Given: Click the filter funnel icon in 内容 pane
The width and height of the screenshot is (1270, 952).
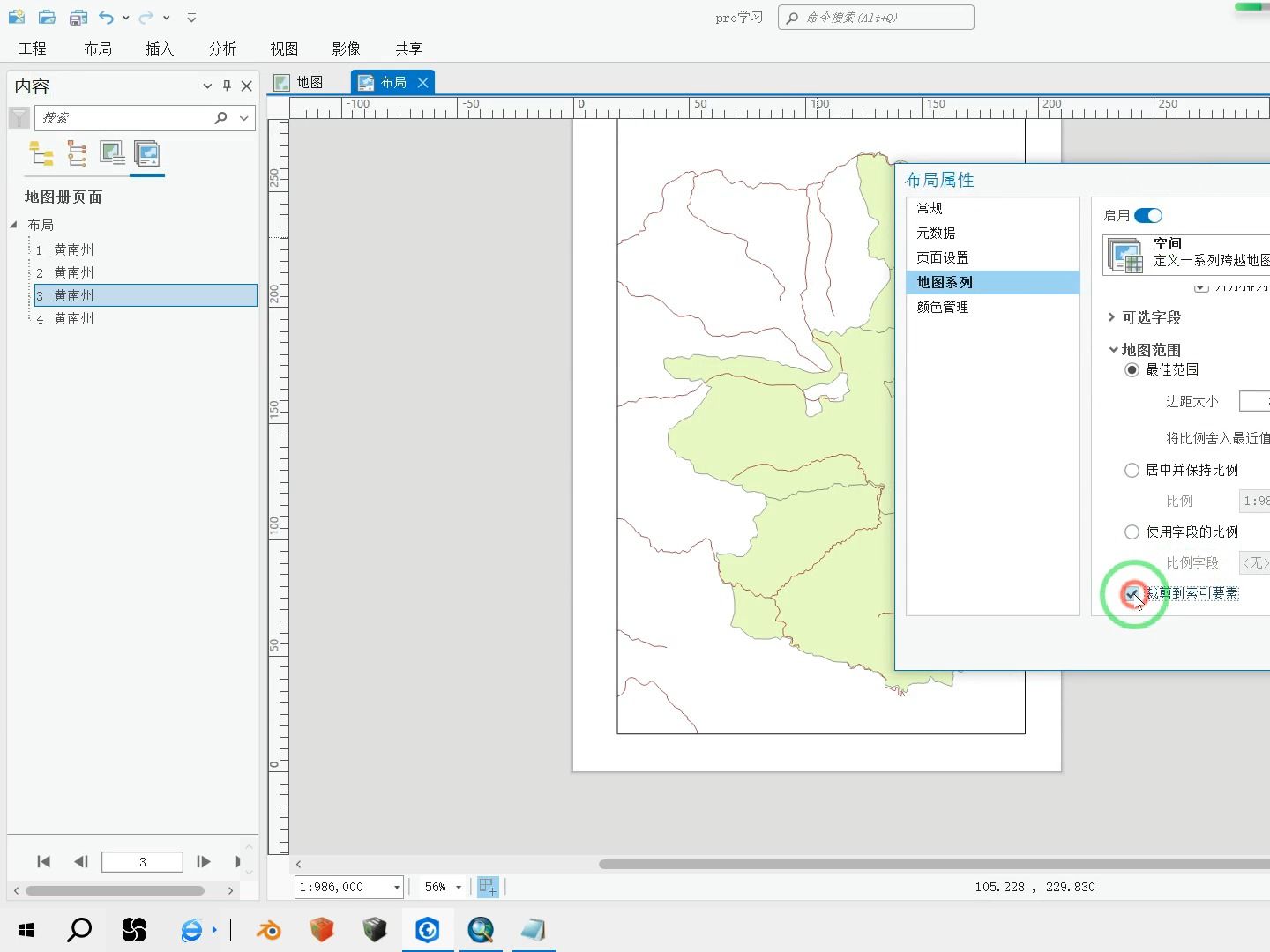Looking at the screenshot, I should coord(19,117).
